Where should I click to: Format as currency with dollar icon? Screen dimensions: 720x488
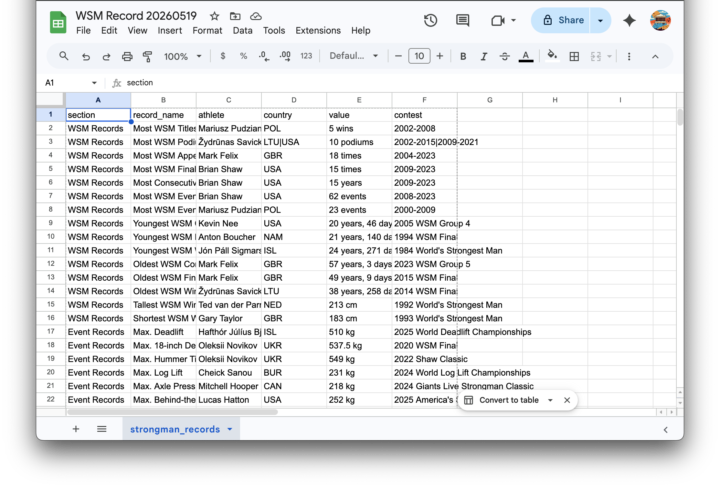click(x=223, y=56)
